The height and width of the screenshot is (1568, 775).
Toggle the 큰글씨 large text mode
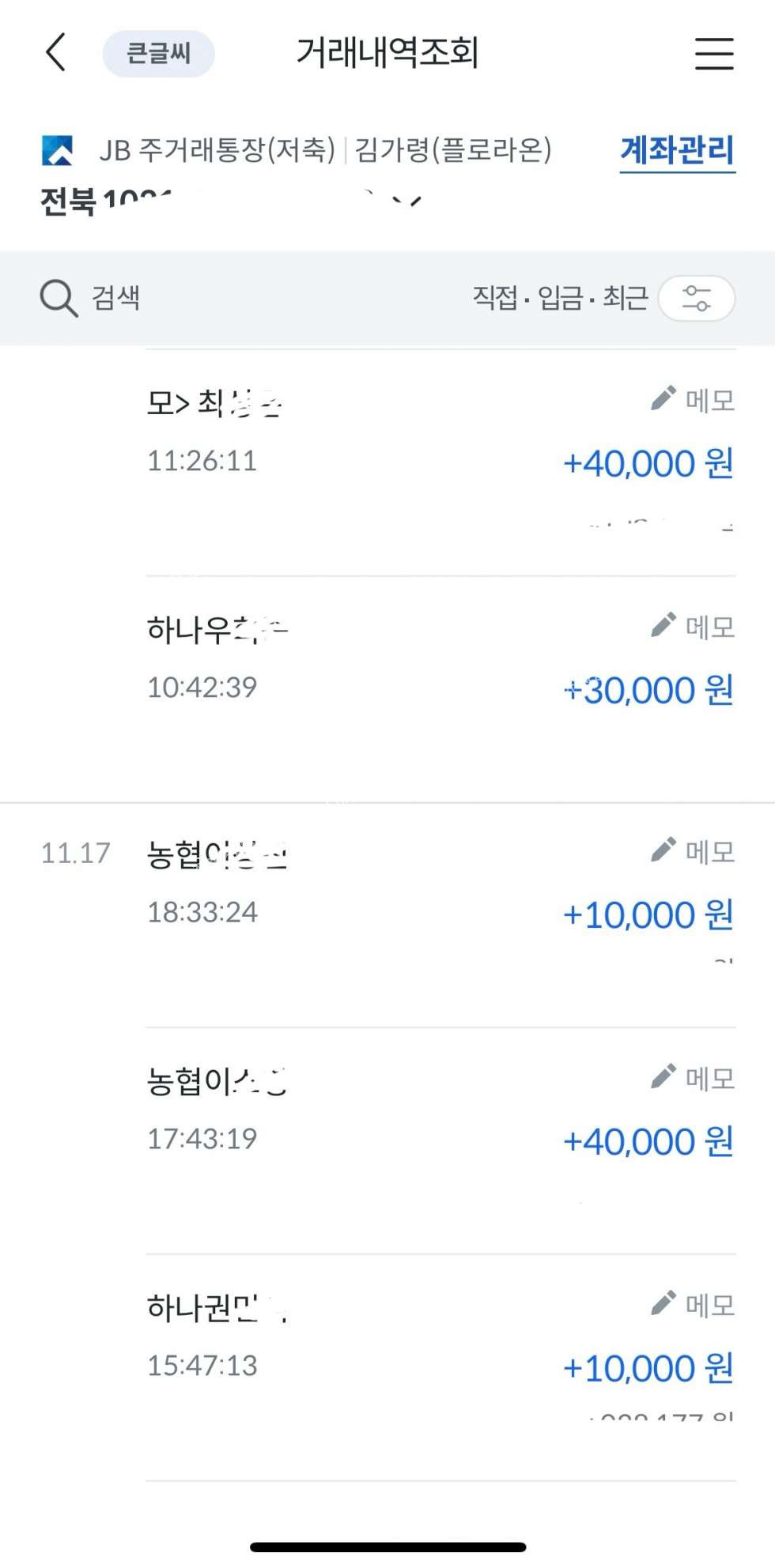158,54
